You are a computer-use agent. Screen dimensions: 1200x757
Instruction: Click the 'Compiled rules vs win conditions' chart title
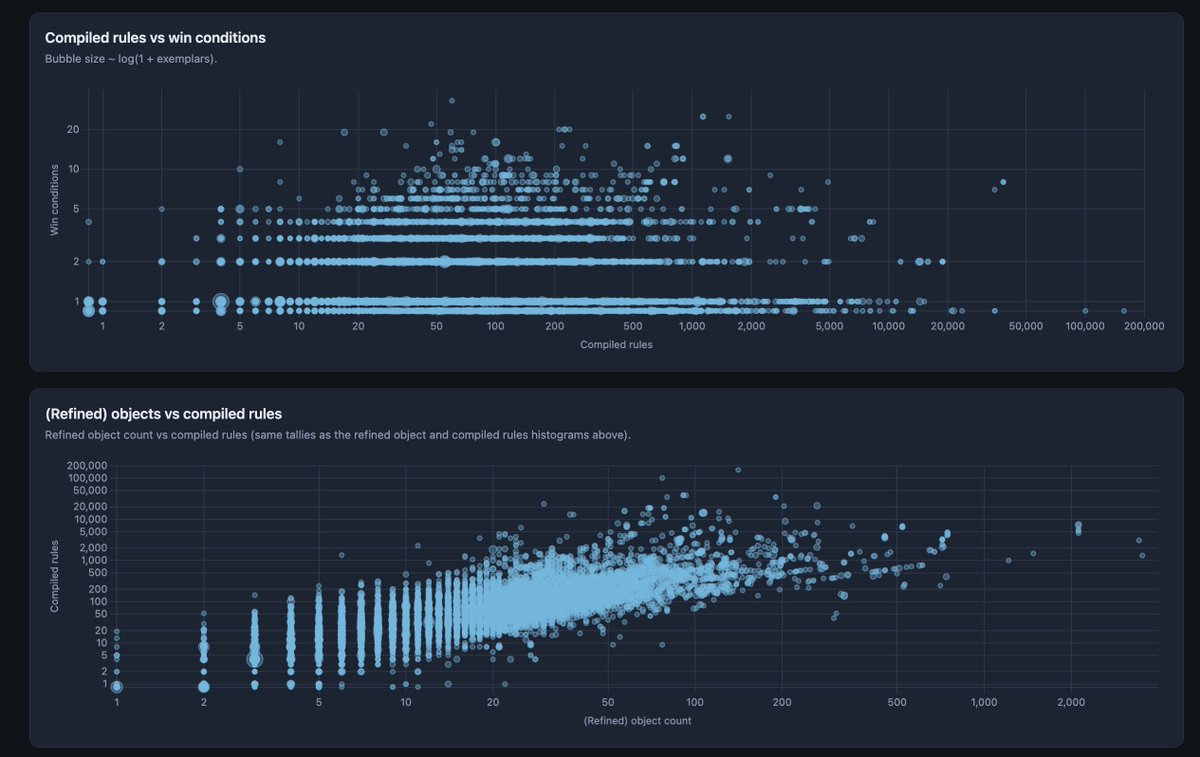(155, 38)
